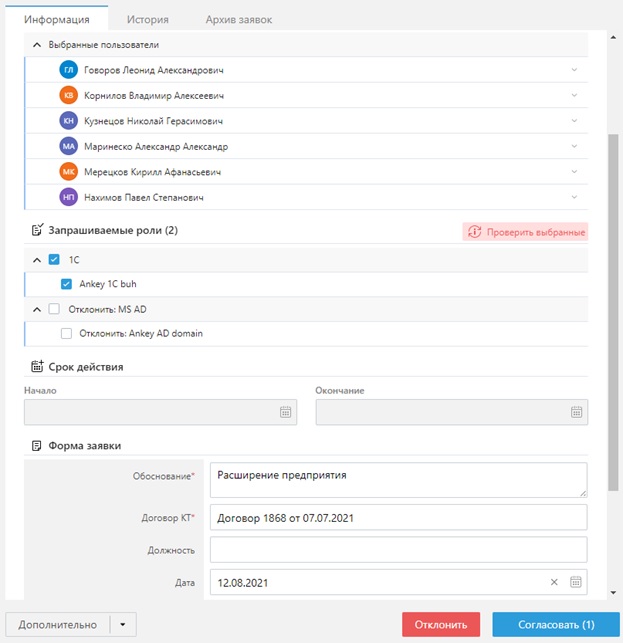Click the vertical scrollbar thumb

pos(613,300)
